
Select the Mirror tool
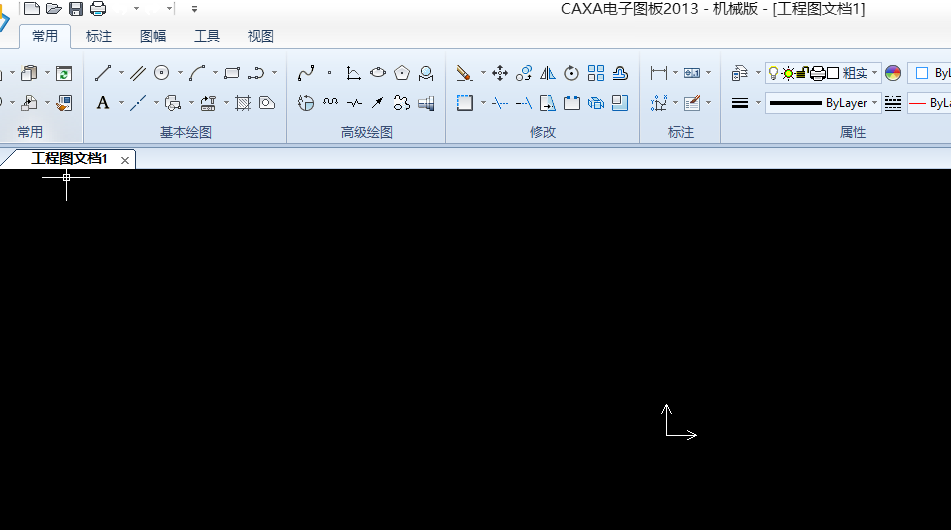pos(548,73)
